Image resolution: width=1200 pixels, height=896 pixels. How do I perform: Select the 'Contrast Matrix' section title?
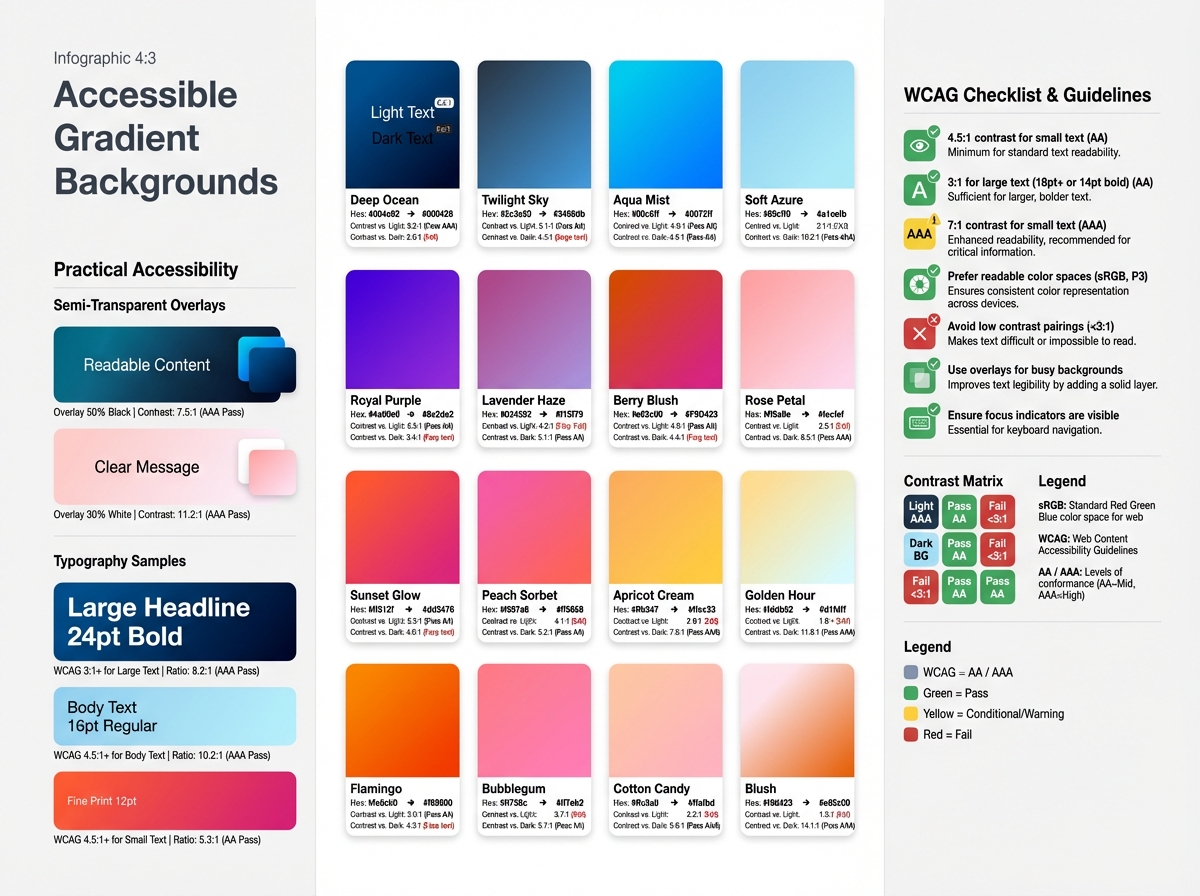pyautogui.click(x=955, y=481)
